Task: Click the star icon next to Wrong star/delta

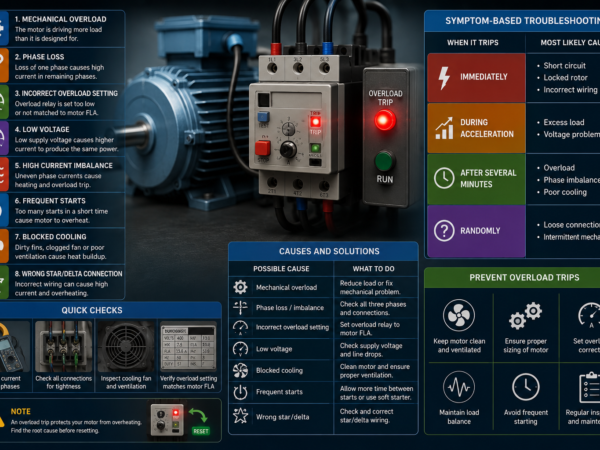Action: click(x=240, y=416)
